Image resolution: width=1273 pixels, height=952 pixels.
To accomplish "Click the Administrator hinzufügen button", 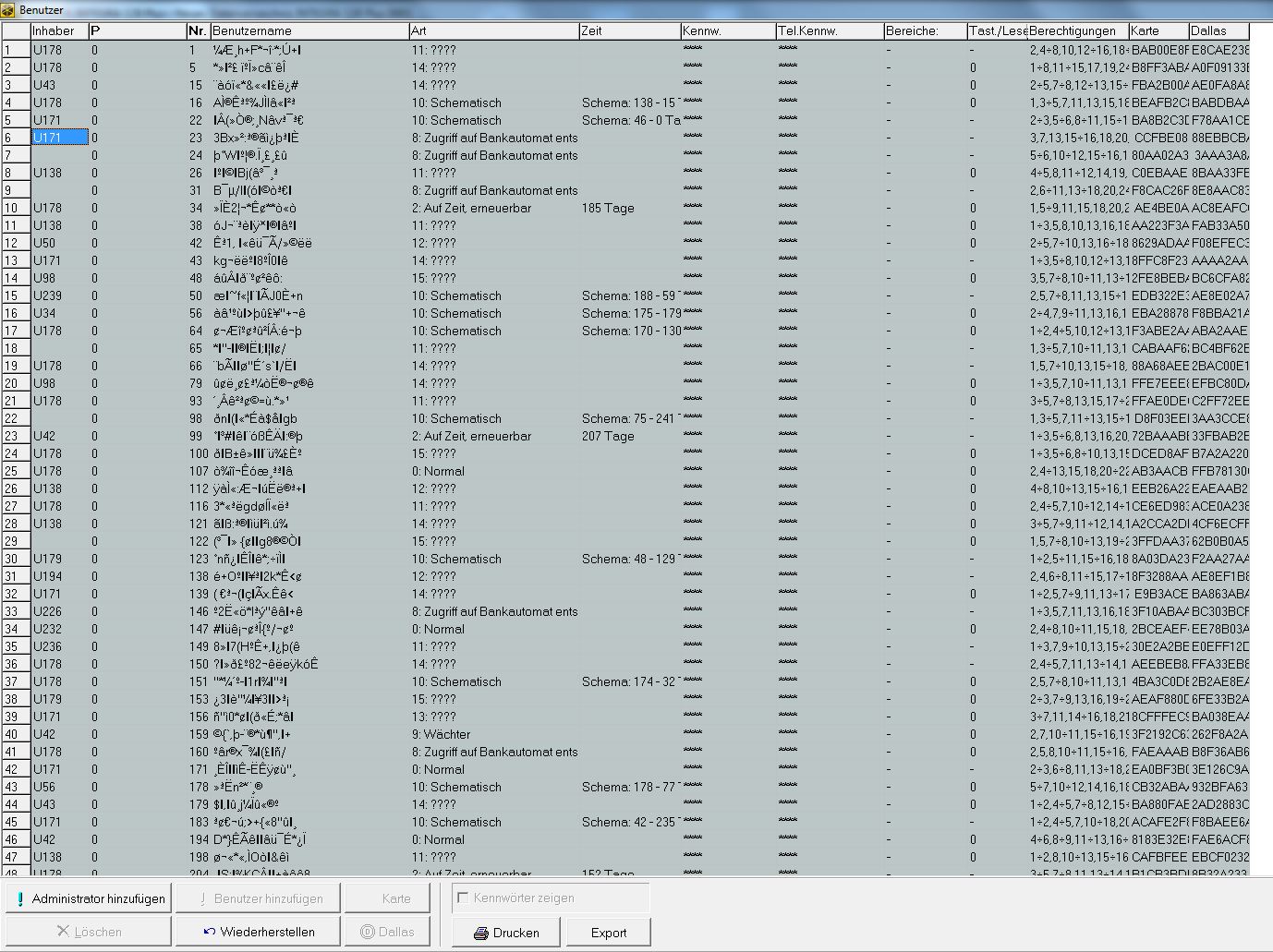I will [89, 898].
